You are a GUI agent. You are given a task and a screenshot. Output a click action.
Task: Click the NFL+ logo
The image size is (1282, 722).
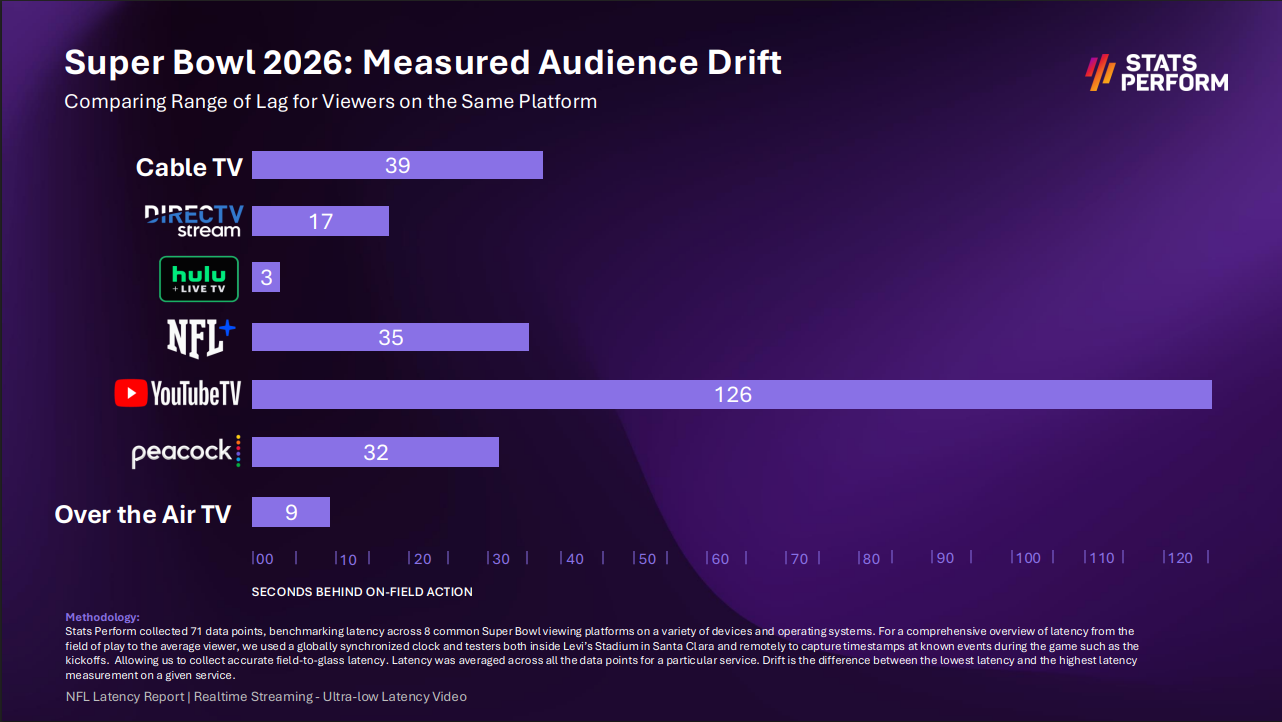(x=200, y=336)
